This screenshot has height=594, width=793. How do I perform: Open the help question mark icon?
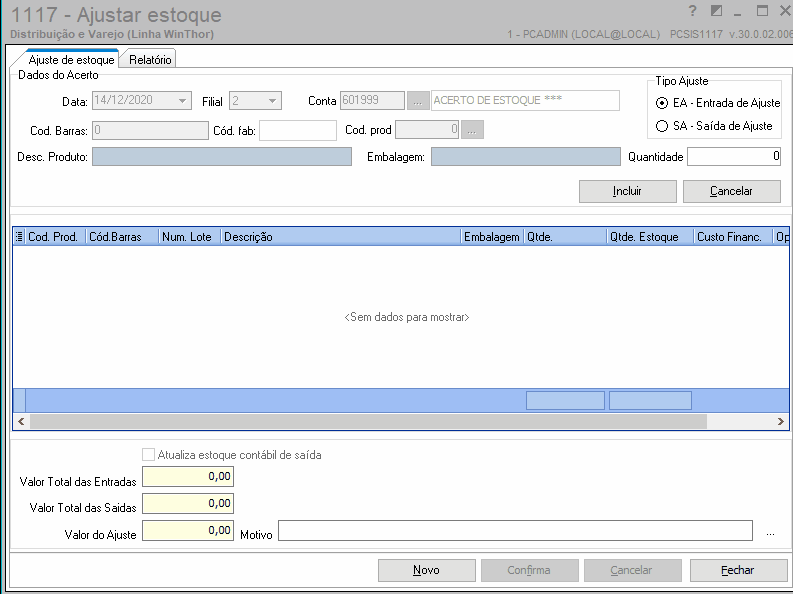692,11
